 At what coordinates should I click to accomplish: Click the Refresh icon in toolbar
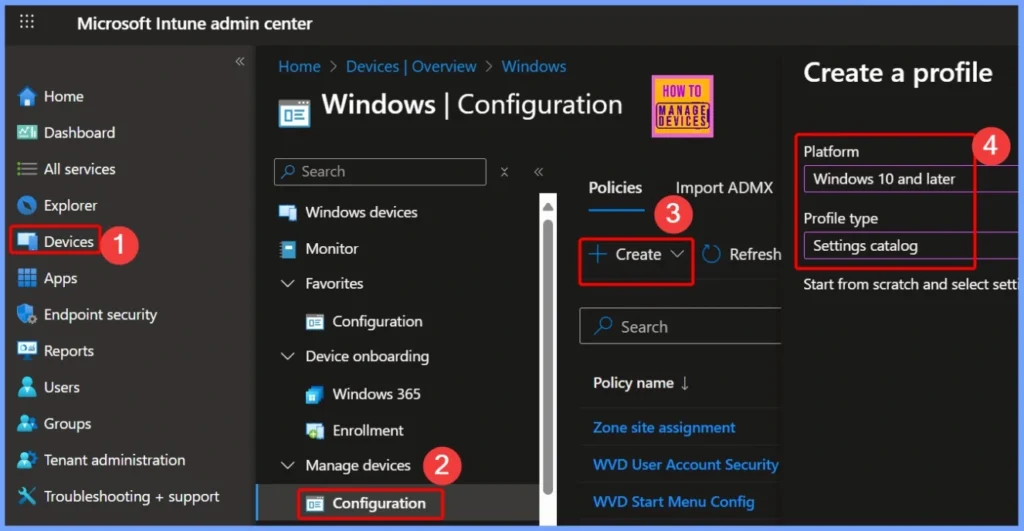(x=711, y=254)
